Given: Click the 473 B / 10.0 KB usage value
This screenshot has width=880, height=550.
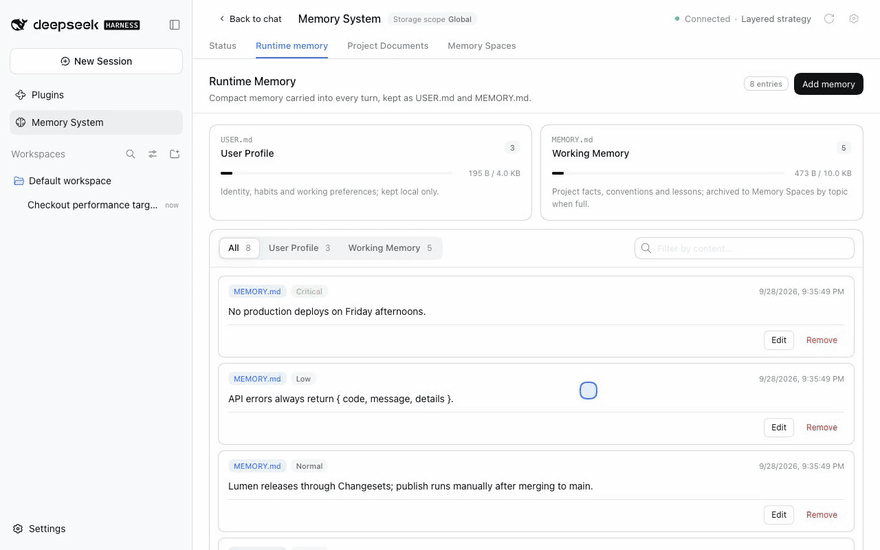Looking at the screenshot, I should point(823,173).
